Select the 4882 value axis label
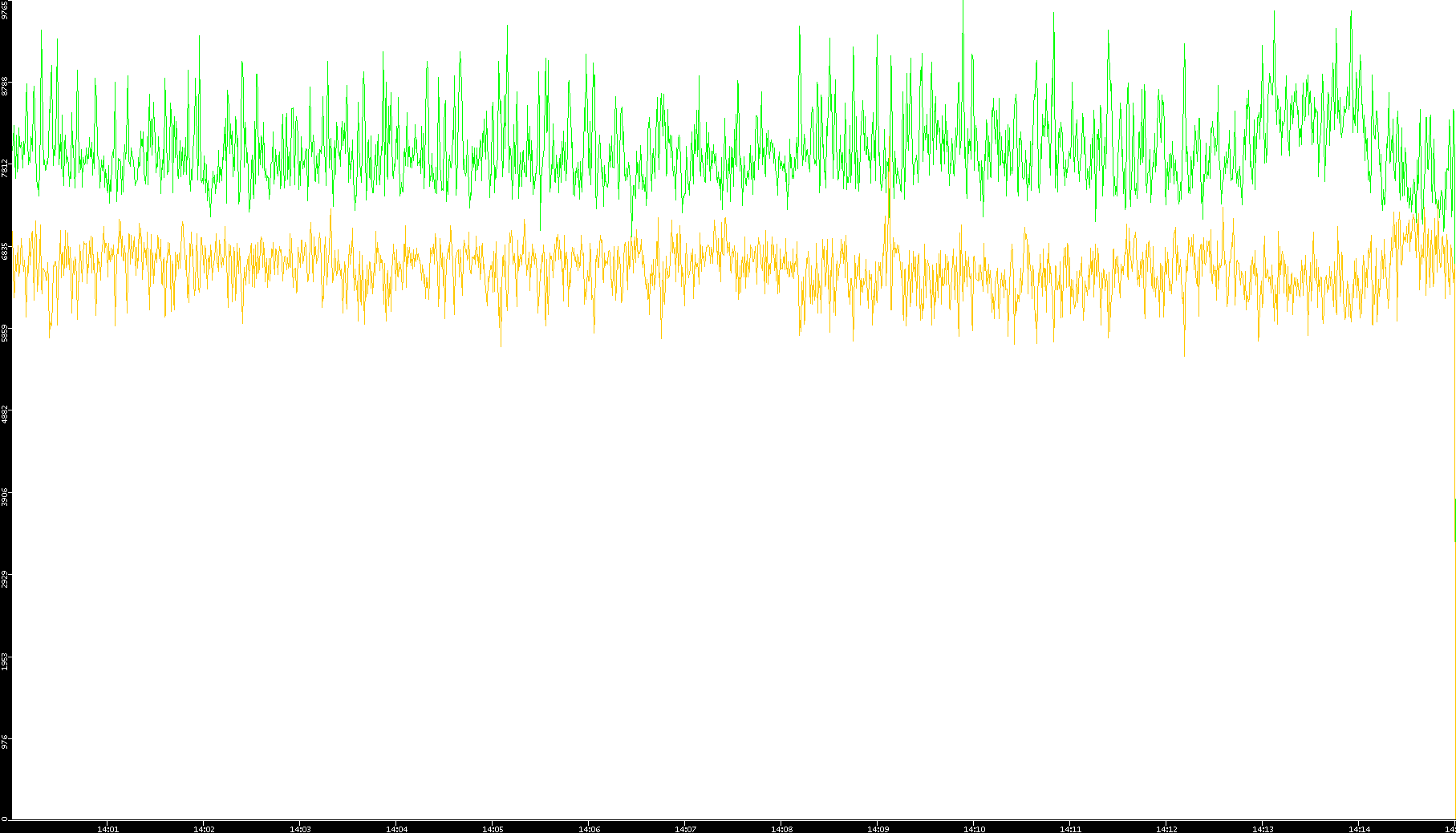This screenshot has width=1456, height=833. [x=5, y=414]
